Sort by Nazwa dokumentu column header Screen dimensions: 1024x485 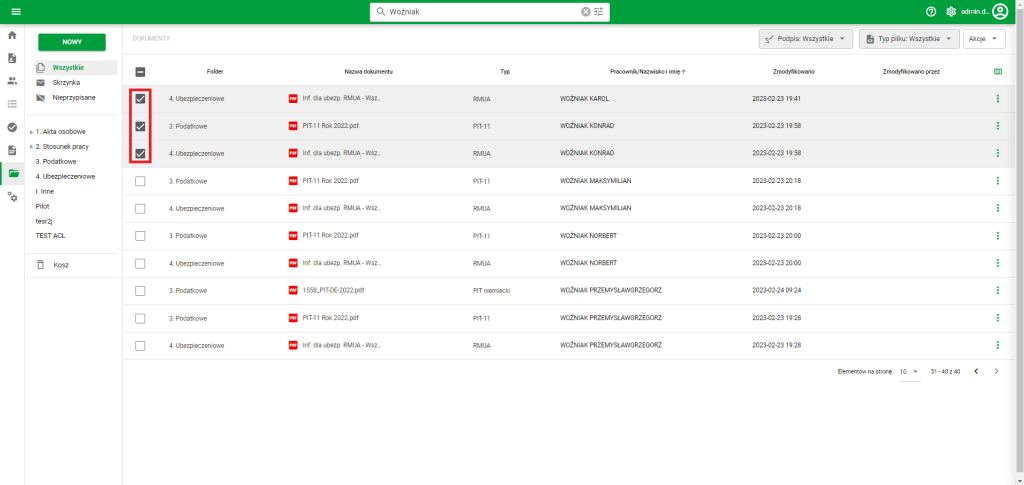pos(368,72)
